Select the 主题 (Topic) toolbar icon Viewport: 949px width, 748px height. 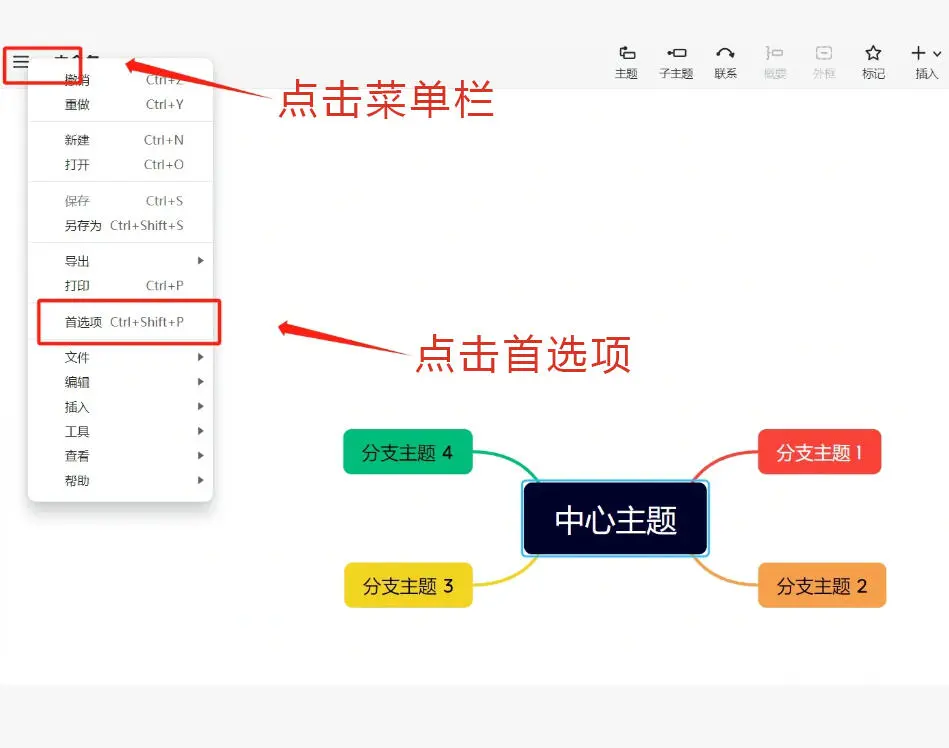[x=626, y=58]
